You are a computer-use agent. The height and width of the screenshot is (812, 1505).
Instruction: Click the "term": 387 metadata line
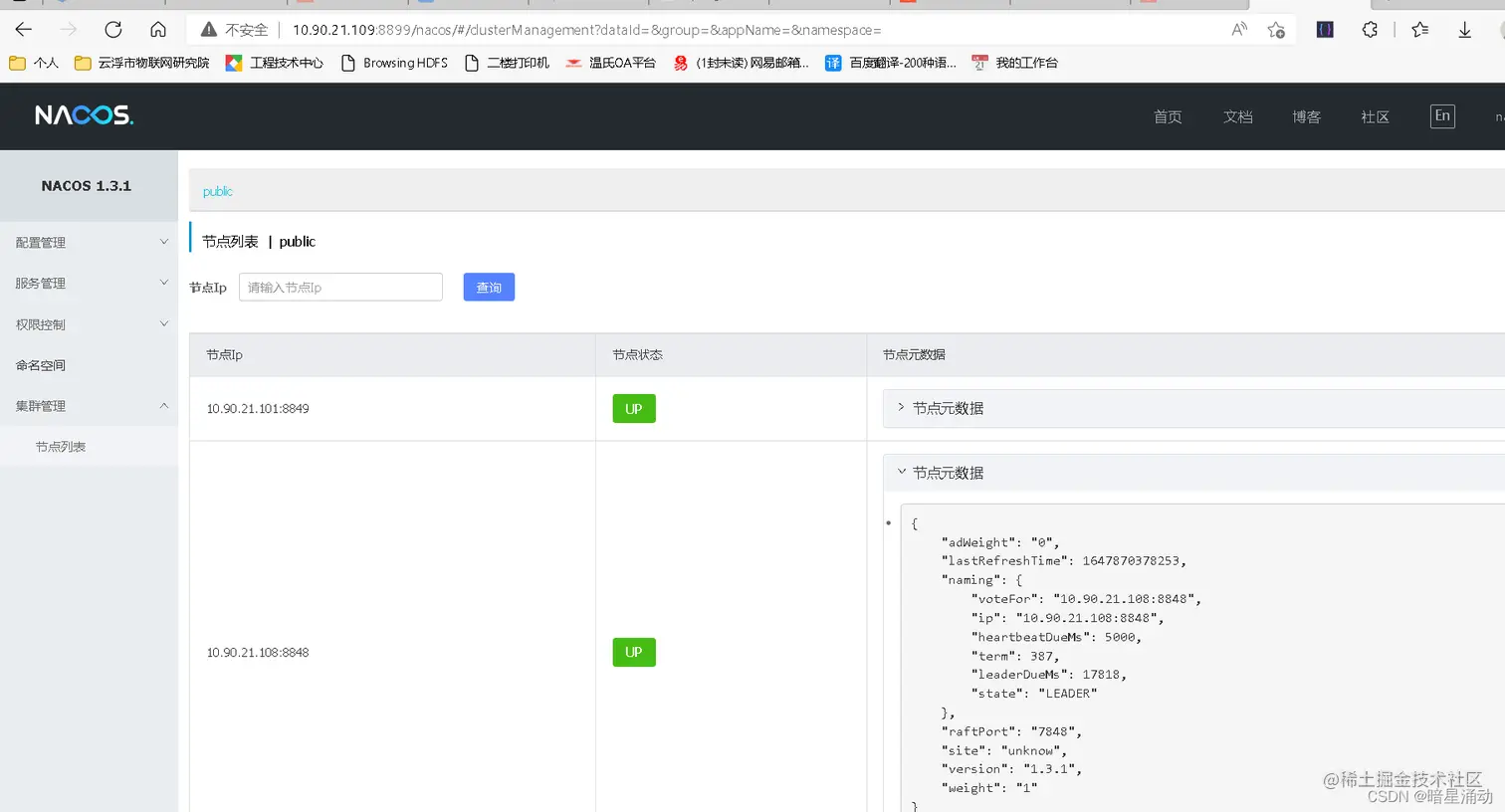click(1015, 657)
